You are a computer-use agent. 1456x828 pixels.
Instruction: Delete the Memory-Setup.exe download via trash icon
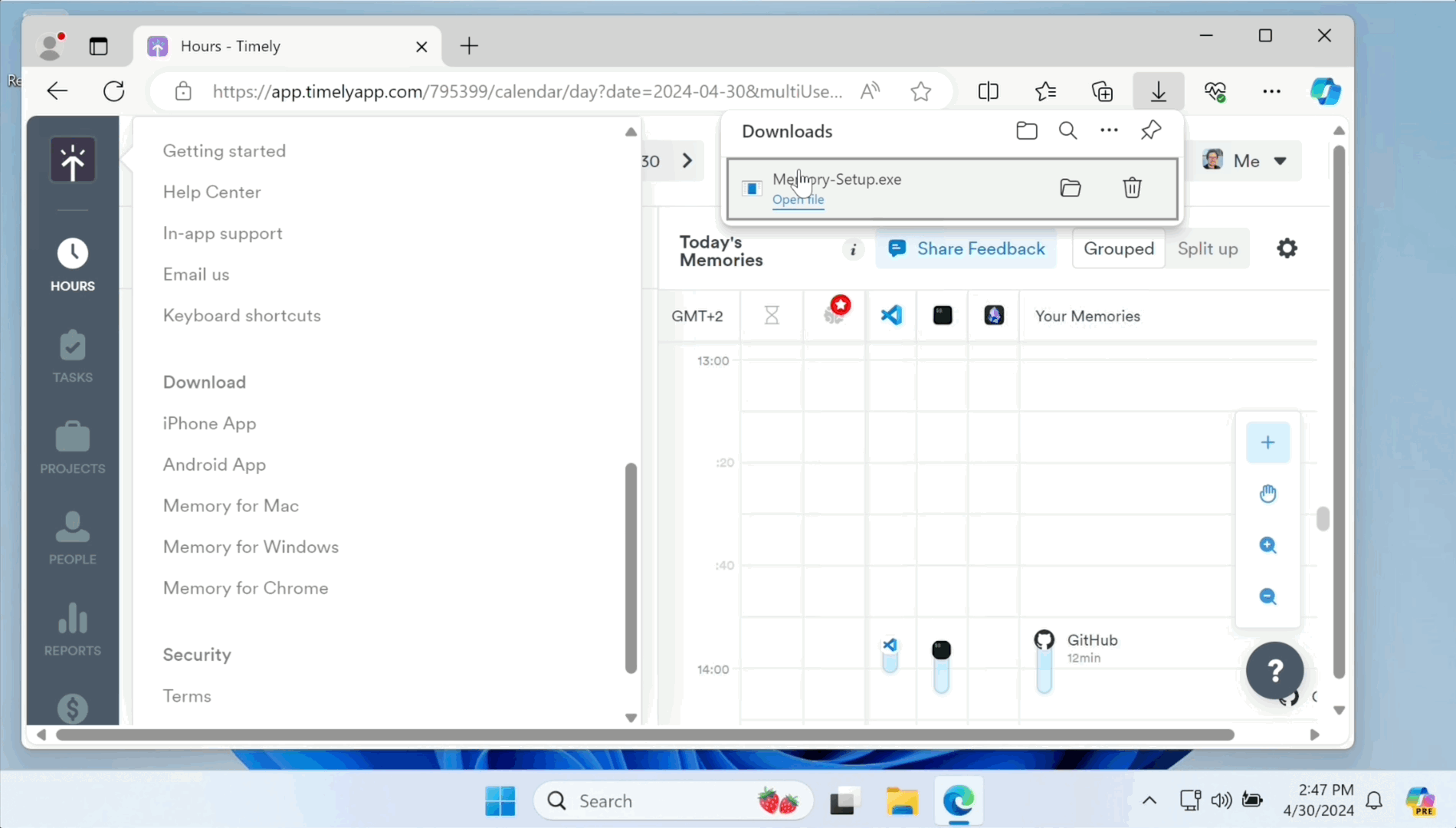point(1133,188)
